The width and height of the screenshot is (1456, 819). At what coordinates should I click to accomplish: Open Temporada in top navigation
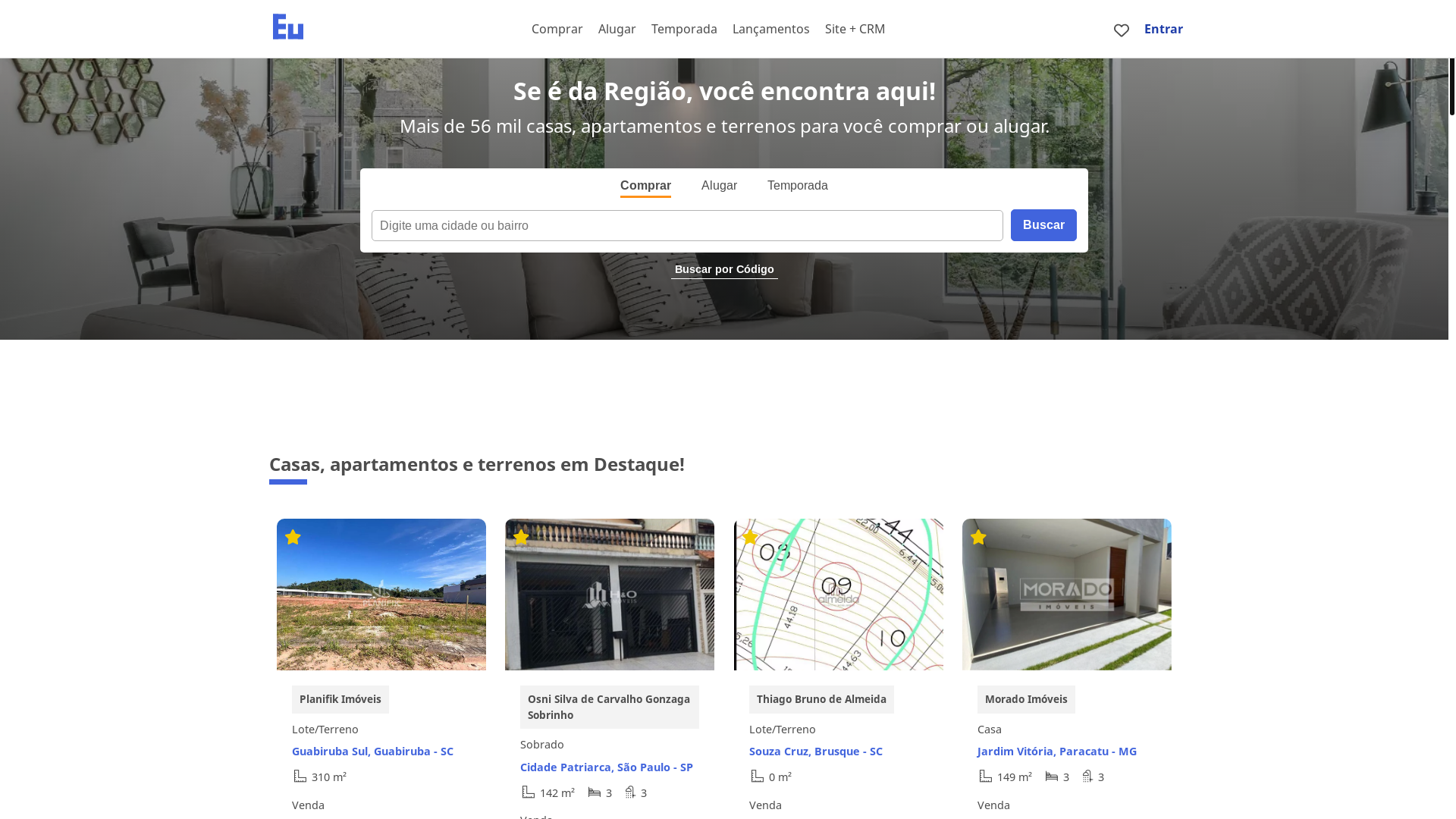coord(684,29)
